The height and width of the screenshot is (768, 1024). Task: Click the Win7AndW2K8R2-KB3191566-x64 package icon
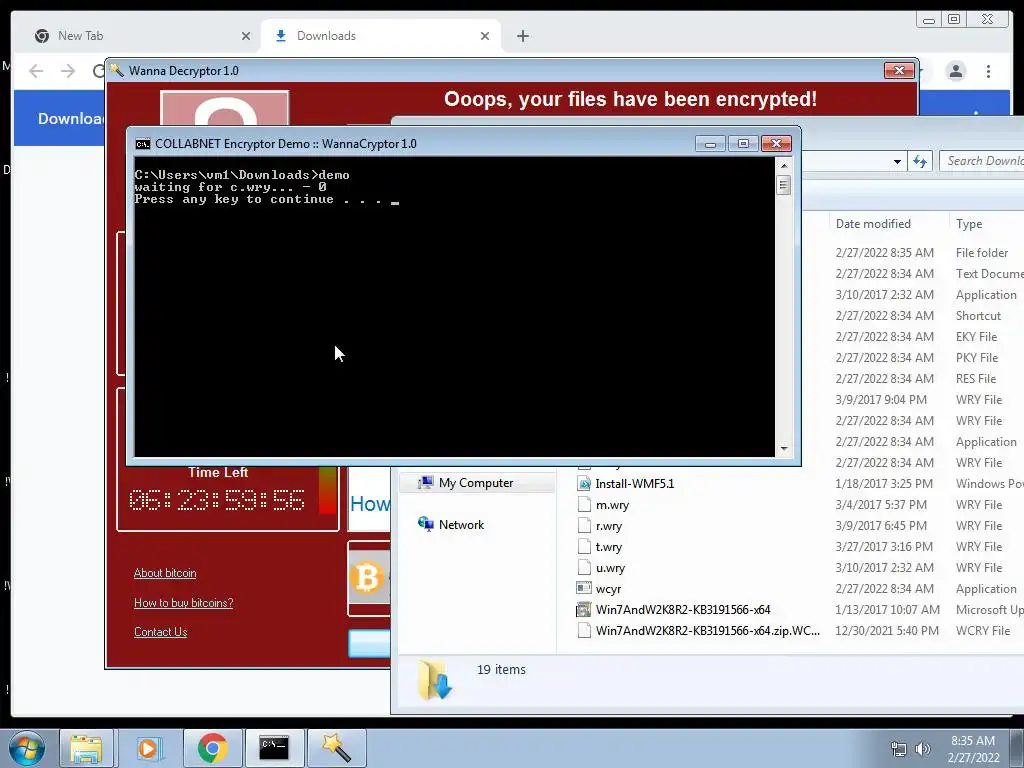[584, 609]
